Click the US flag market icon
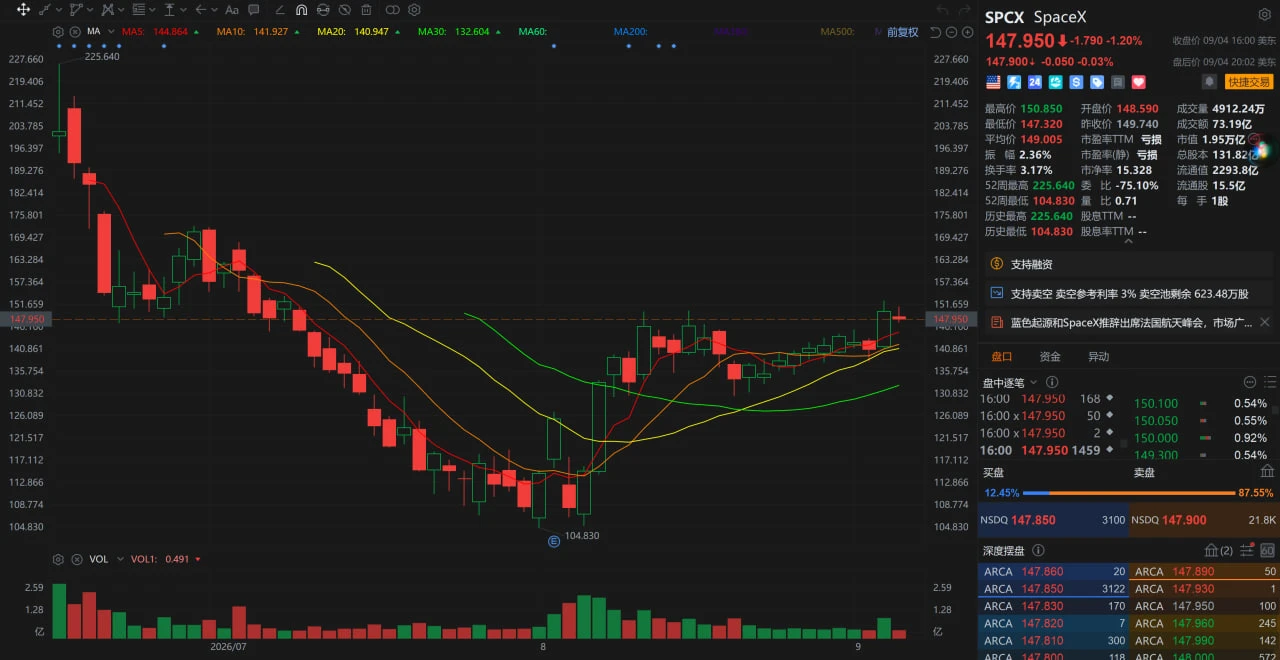This screenshot has height=660, width=1280. click(993, 82)
